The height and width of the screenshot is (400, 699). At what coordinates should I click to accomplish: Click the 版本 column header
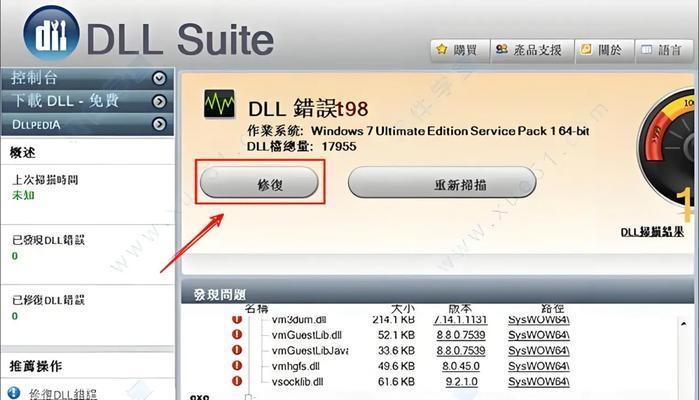click(x=460, y=308)
